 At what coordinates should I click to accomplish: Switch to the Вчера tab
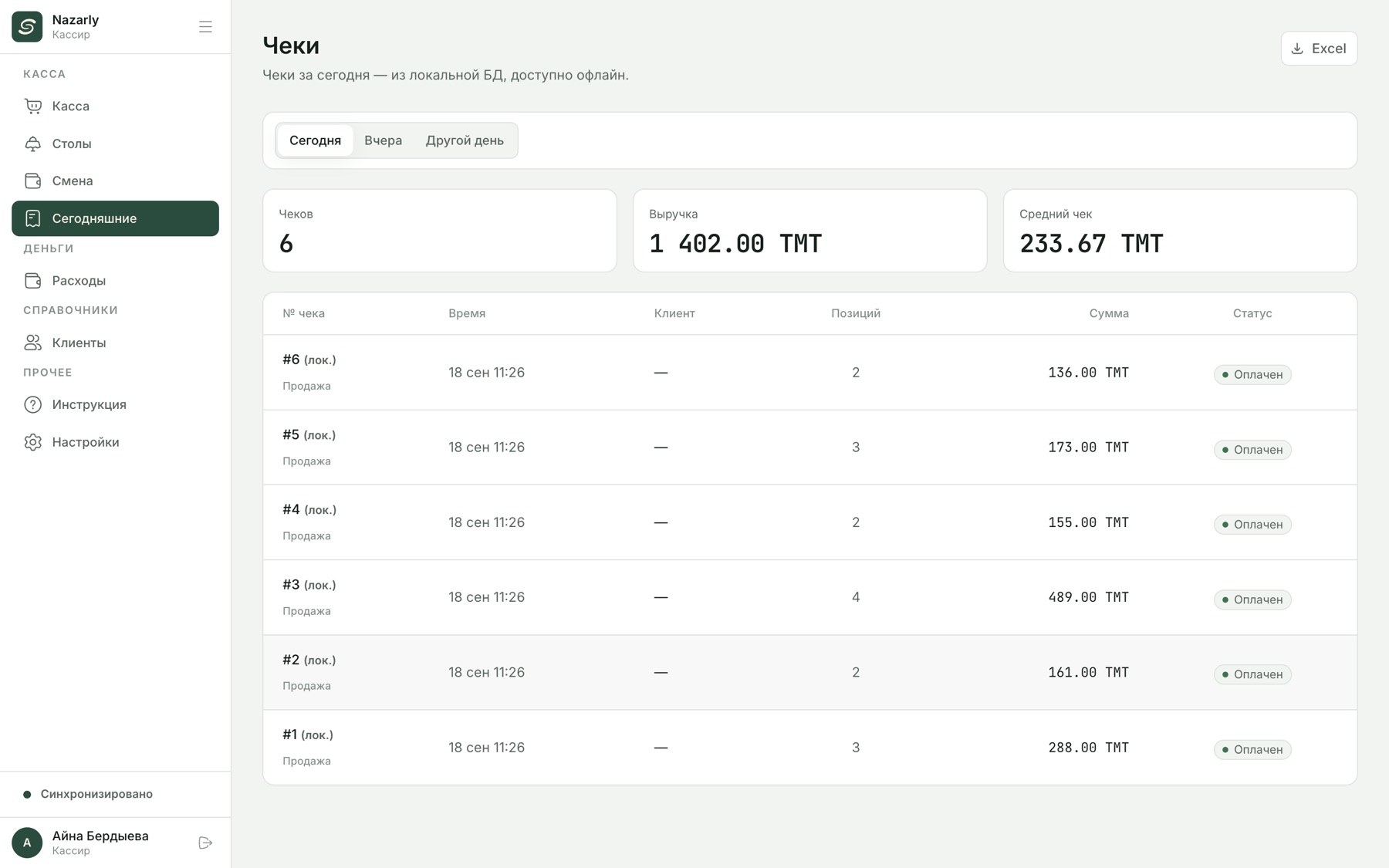(383, 140)
